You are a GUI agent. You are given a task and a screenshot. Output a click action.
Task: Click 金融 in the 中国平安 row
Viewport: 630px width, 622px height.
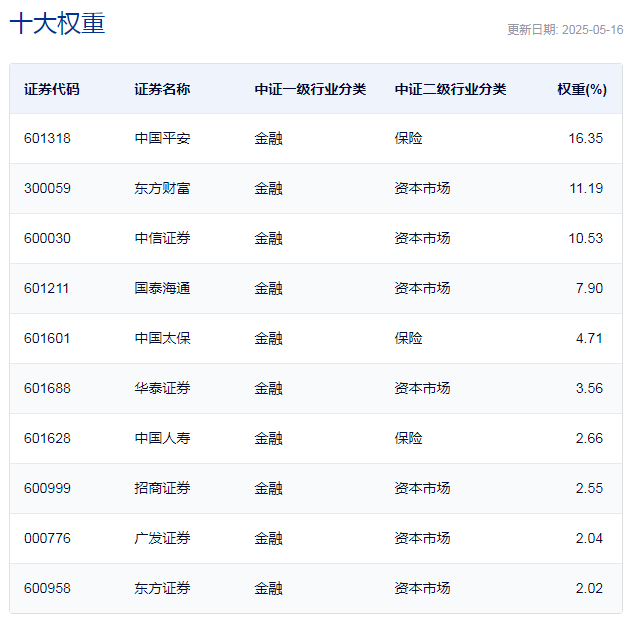[x=268, y=138]
